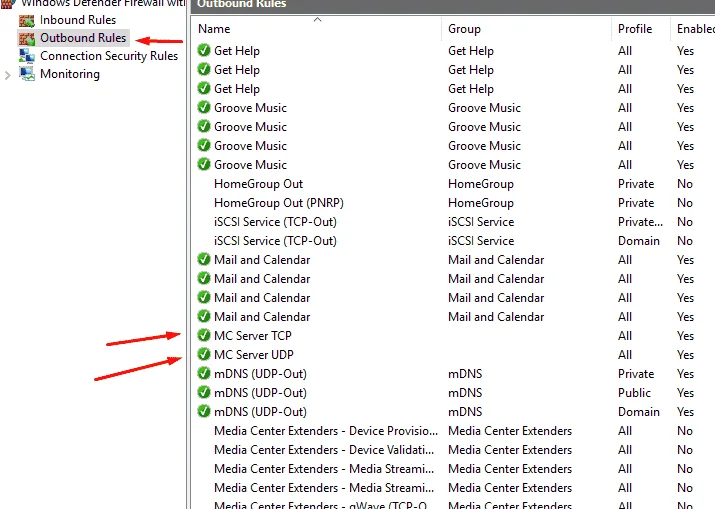
Task: Sort rules by Group column header
Action: (x=464, y=29)
